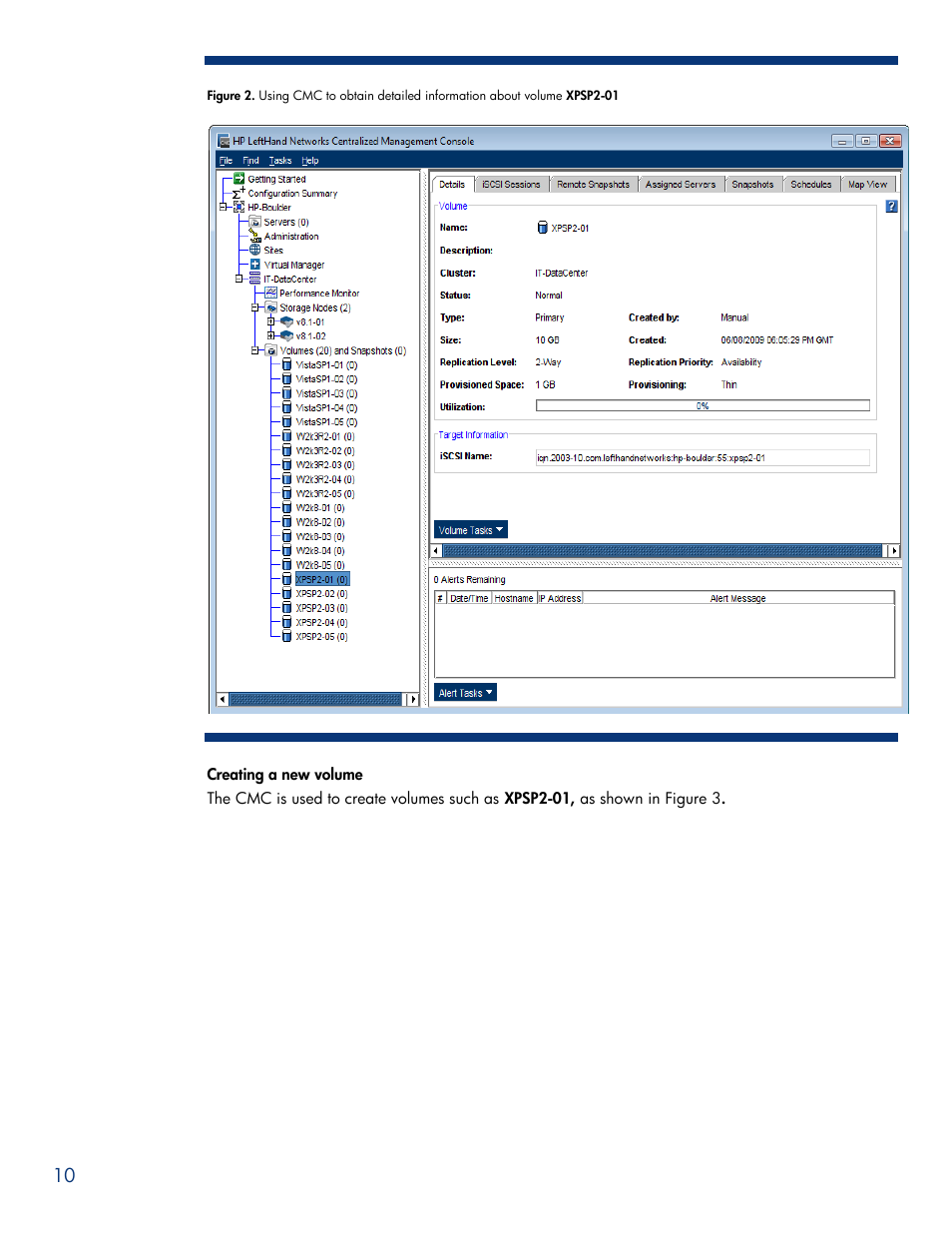
Task: Click the XPSP2-03 volume cylinder icon
Action: tap(287, 608)
